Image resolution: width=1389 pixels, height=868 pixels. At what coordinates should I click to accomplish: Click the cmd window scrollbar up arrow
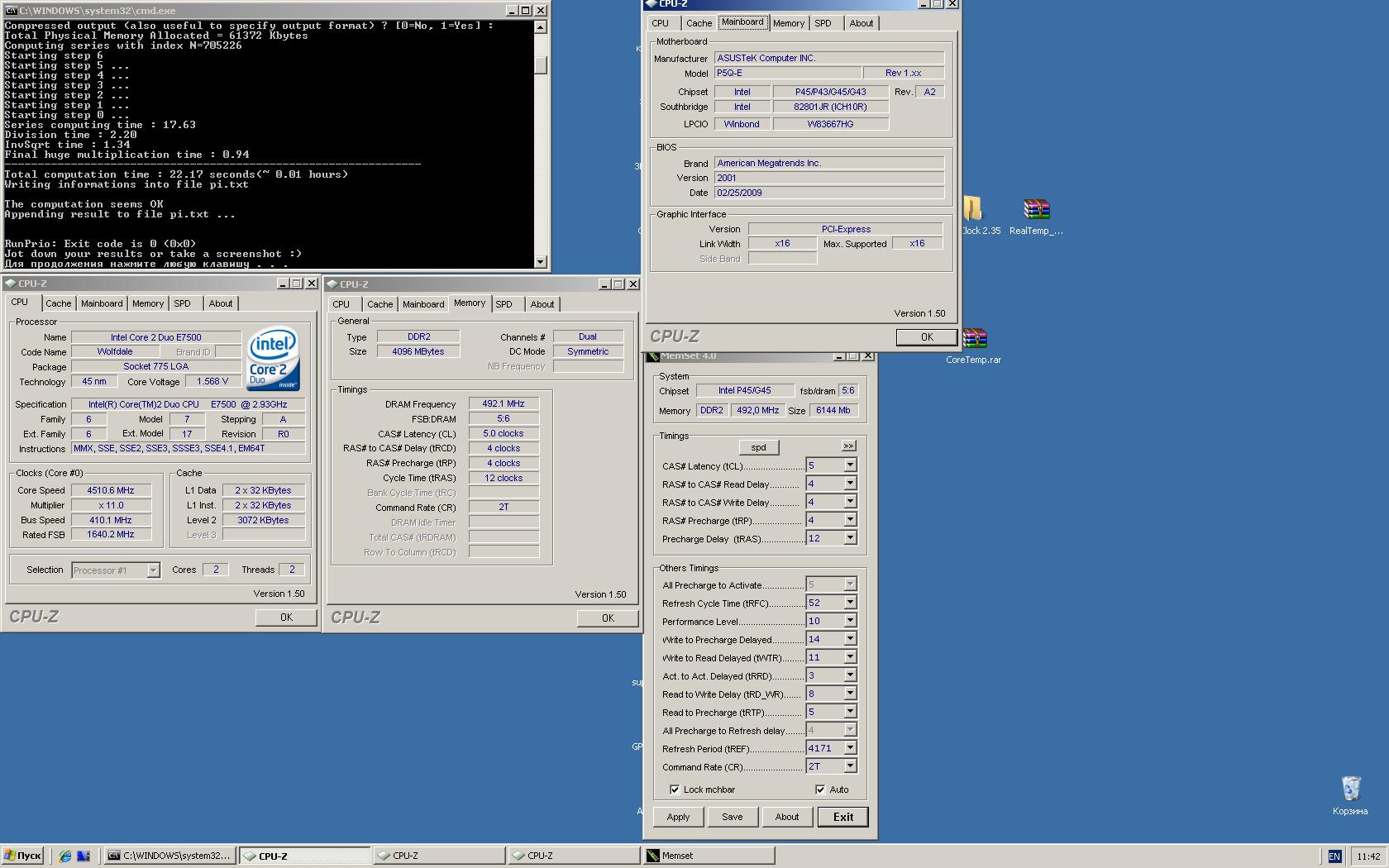[x=541, y=27]
